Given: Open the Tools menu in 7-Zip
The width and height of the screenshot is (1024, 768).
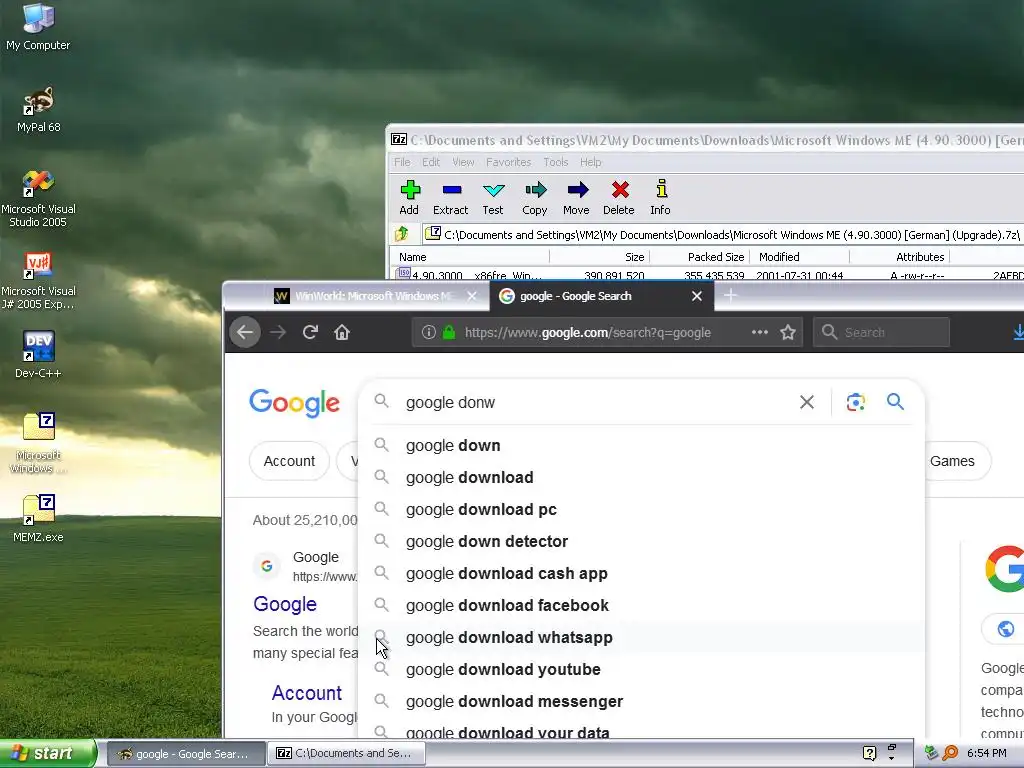Looking at the screenshot, I should tap(556, 162).
